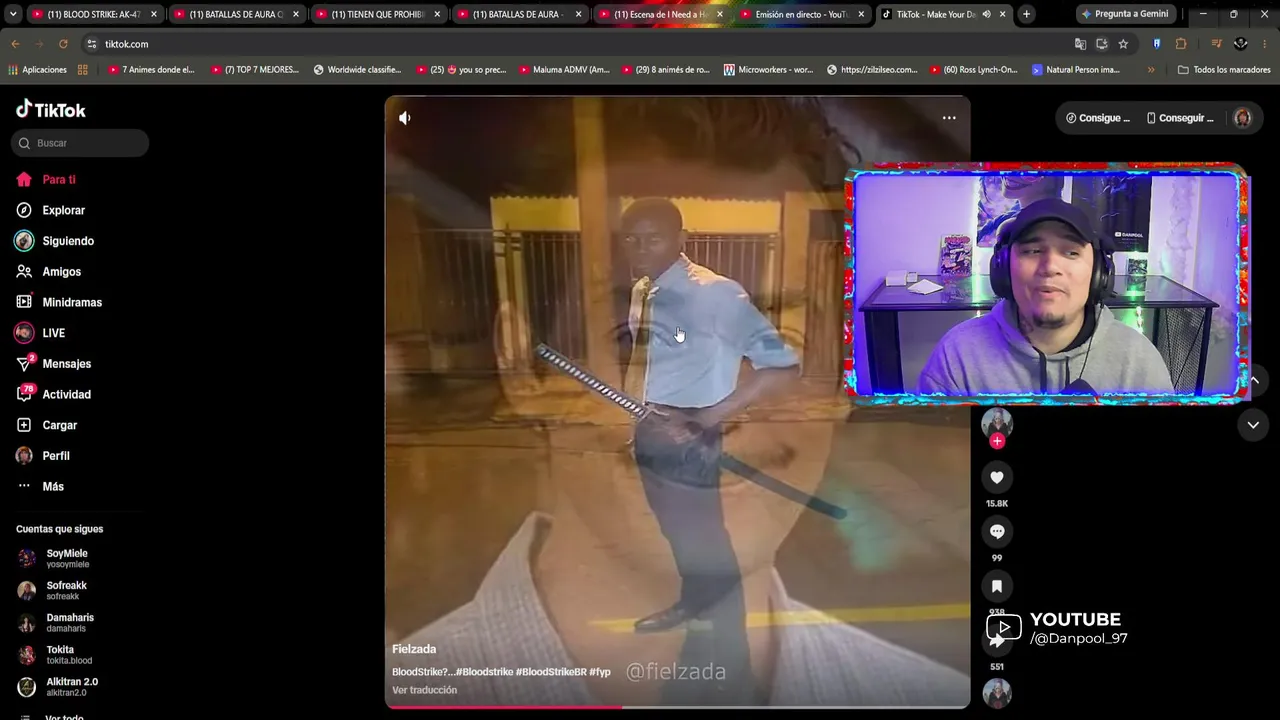Click the #fyp hashtag

click(600, 672)
